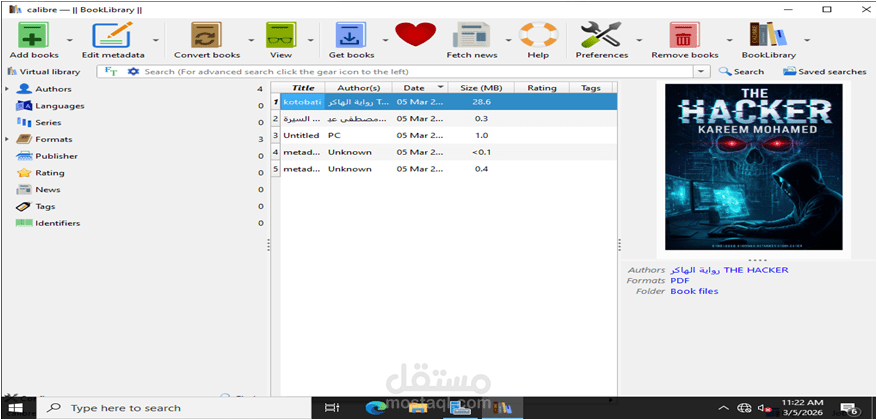Expand the Authors category
Viewport: 877px width, 420px height.
tap(7, 89)
